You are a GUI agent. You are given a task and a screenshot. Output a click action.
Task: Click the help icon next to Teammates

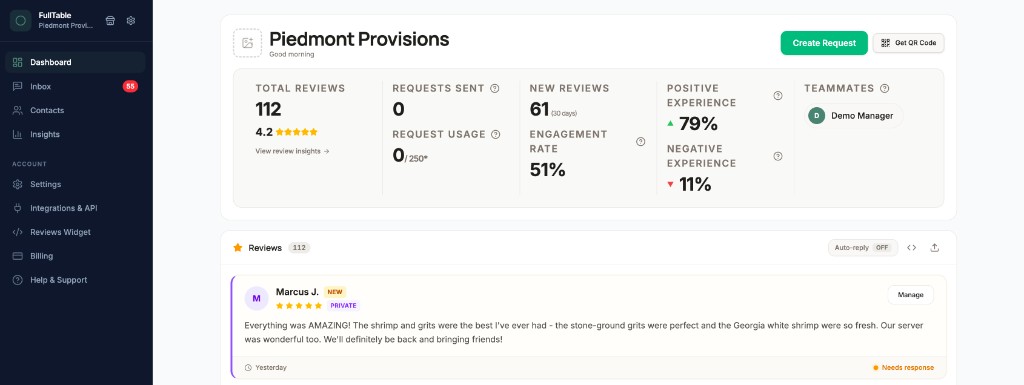(x=884, y=88)
